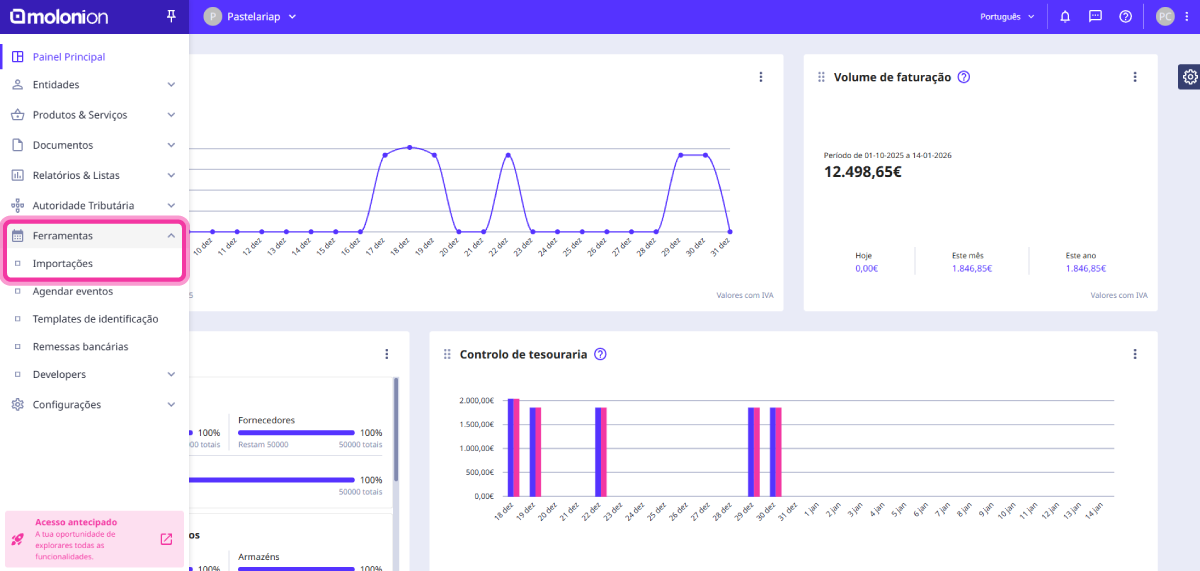Screen dimensions: 1200x571
Task: Expand the Configurações section
Action: coord(171,405)
